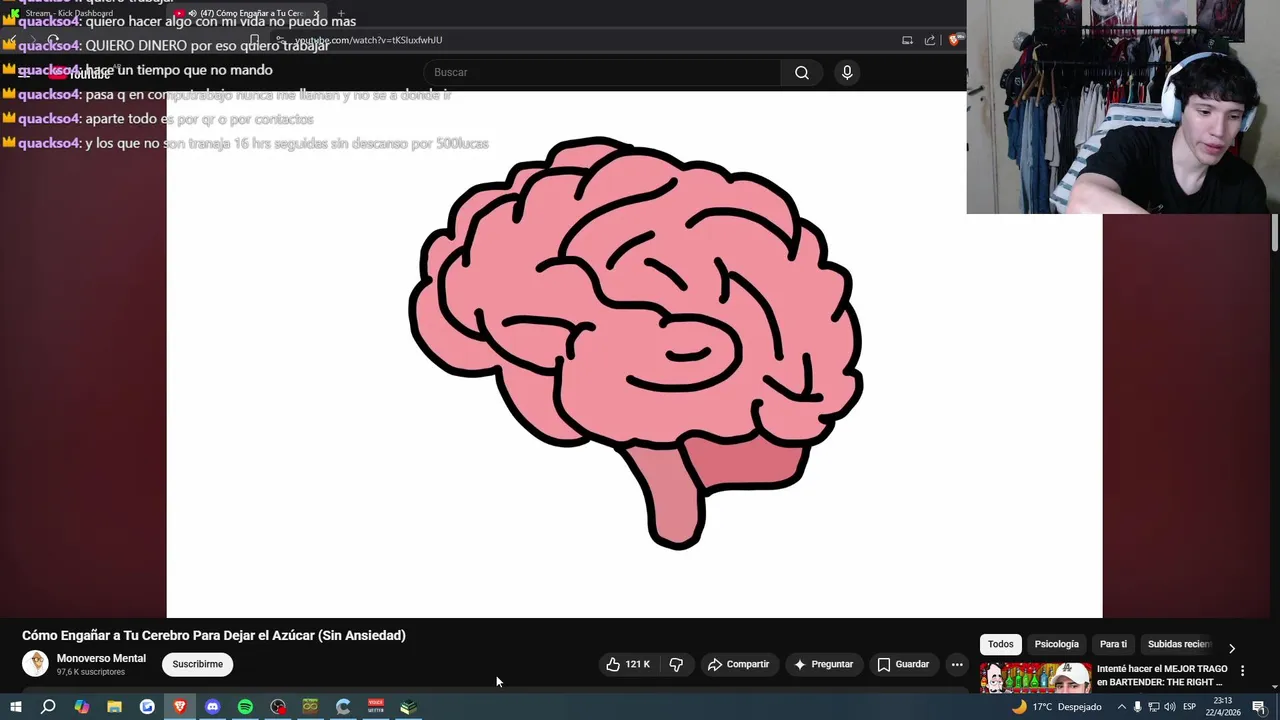Show more filter chips with right arrow
Screen dimensions: 1280x720
pos(1232,648)
